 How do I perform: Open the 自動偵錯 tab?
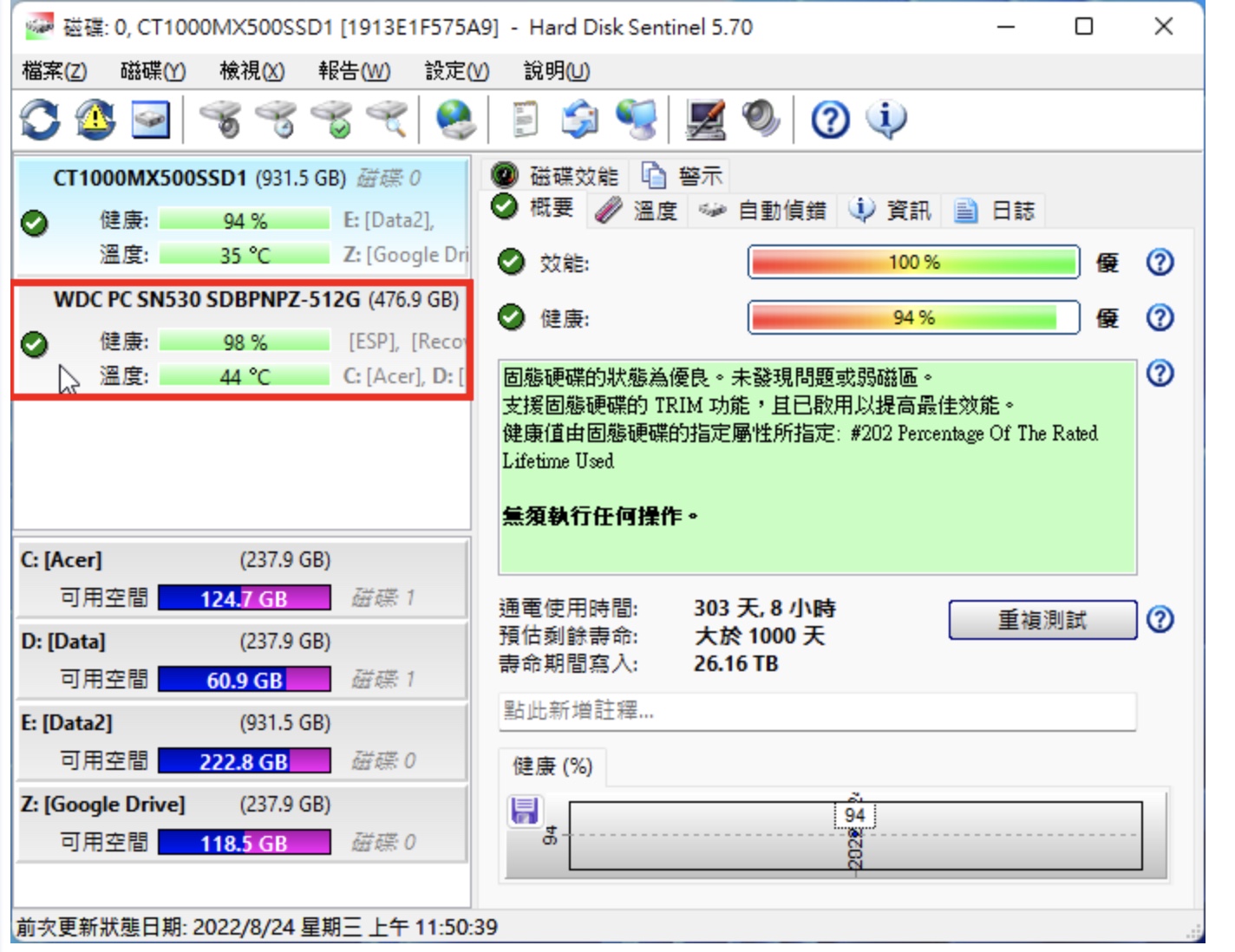click(x=762, y=210)
